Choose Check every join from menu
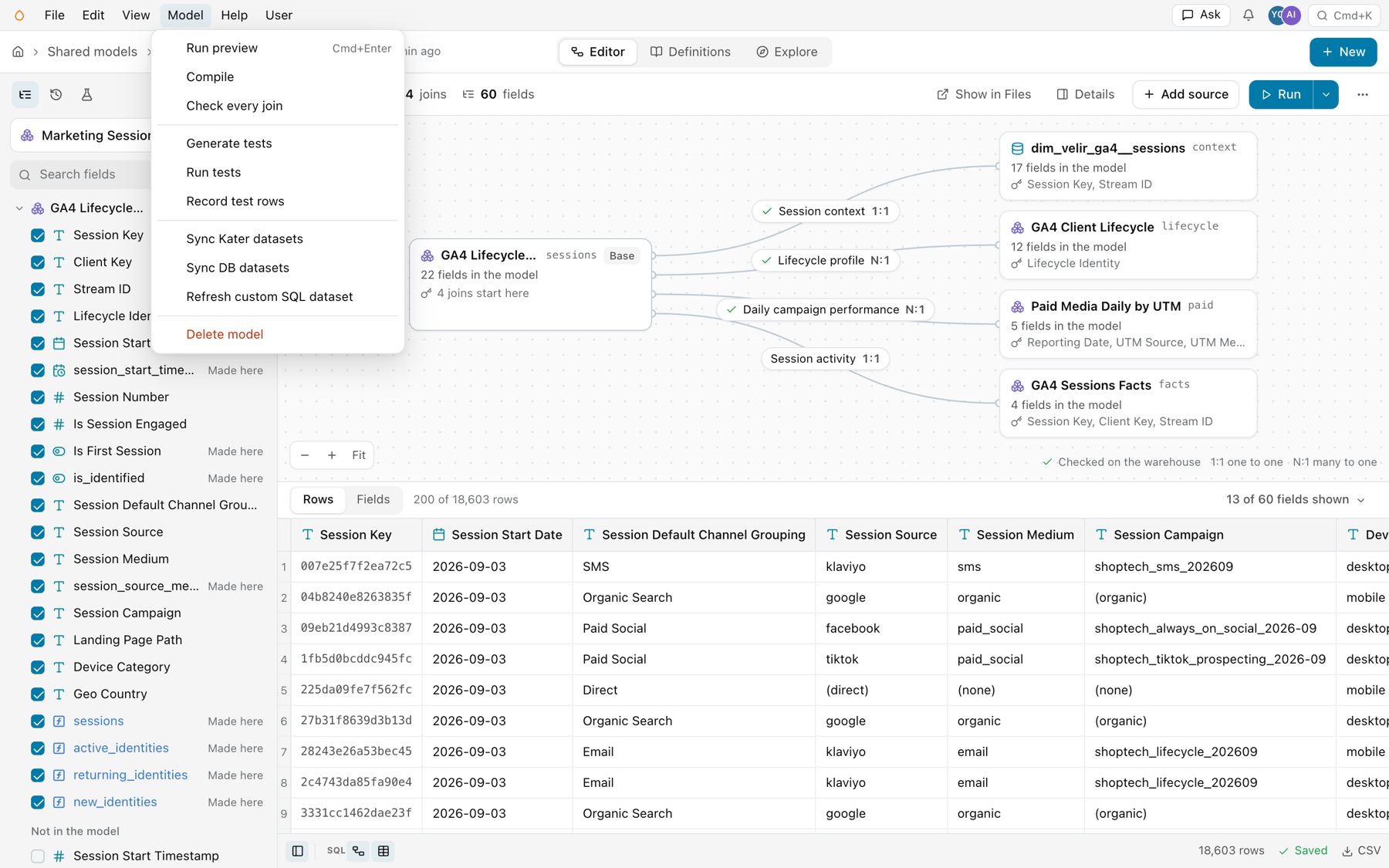1389x868 pixels. pos(278,106)
